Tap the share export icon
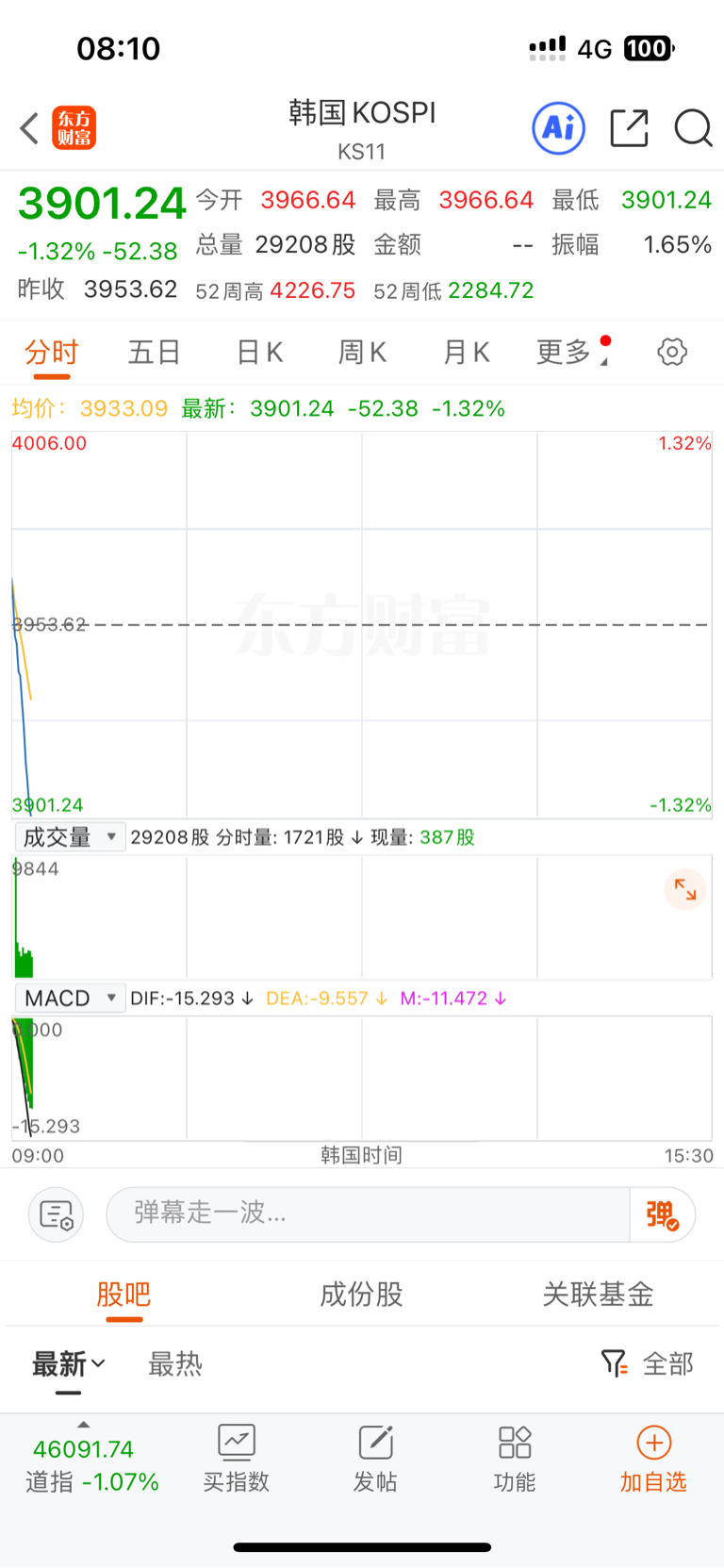The height and width of the screenshot is (1568, 724). [x=629, y=128]
